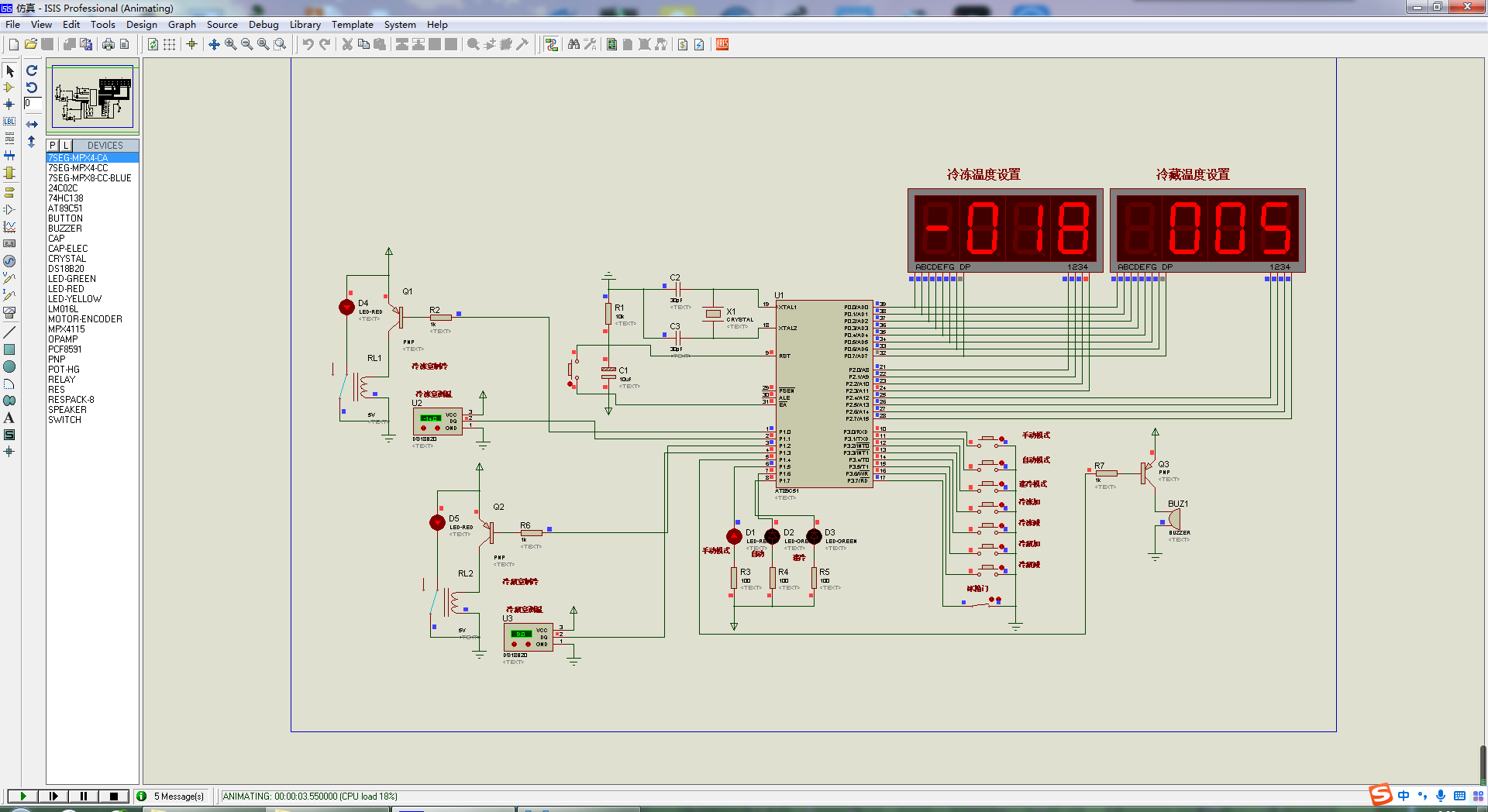The height and width of the screenshot is (812, 1488).
Task: Select the voltage probe tool
Action: tap(9, 278)
